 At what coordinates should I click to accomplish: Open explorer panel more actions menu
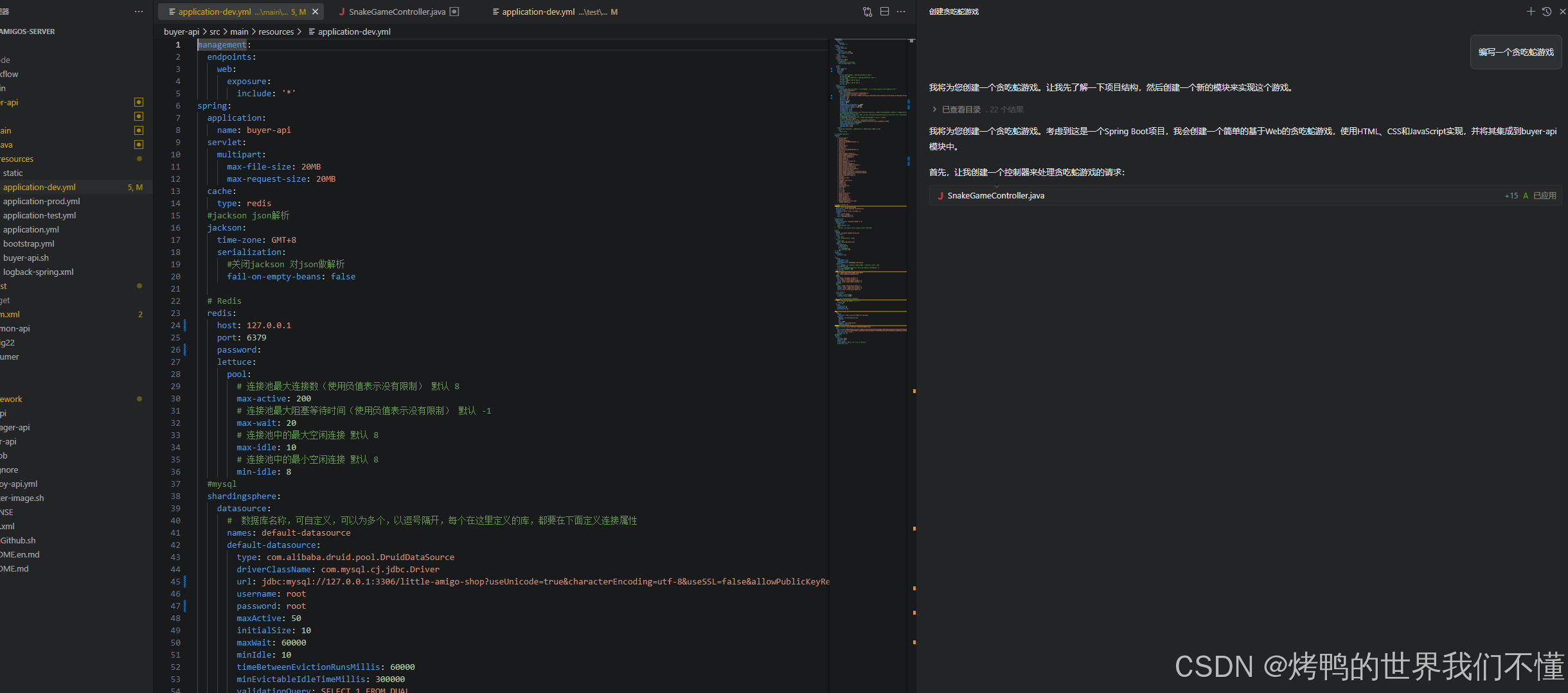pyautogui.click(x=139, y=12)
